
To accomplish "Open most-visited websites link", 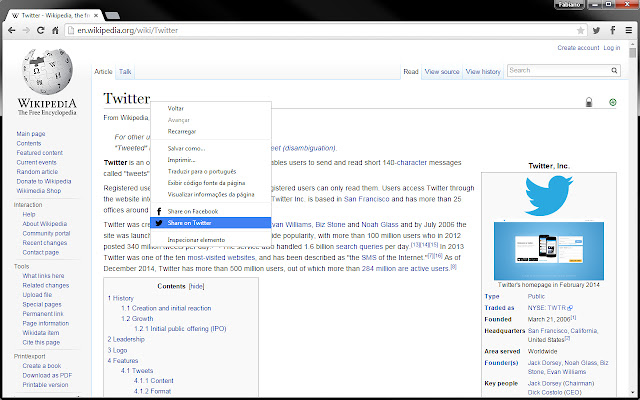I will tap(221, 258).
